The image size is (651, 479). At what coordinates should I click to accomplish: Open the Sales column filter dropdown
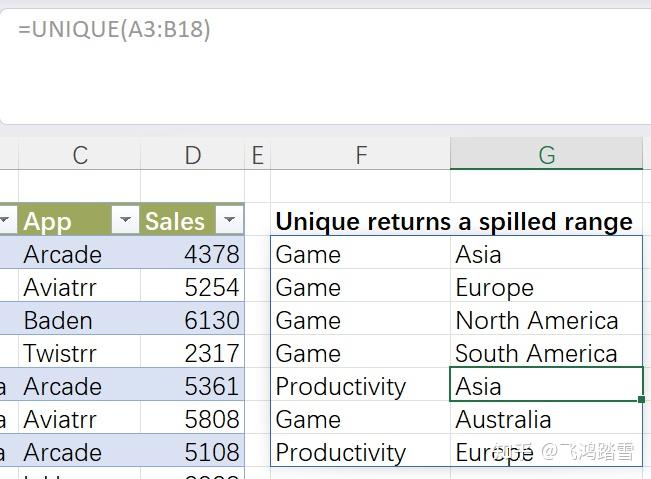point(230,221)
